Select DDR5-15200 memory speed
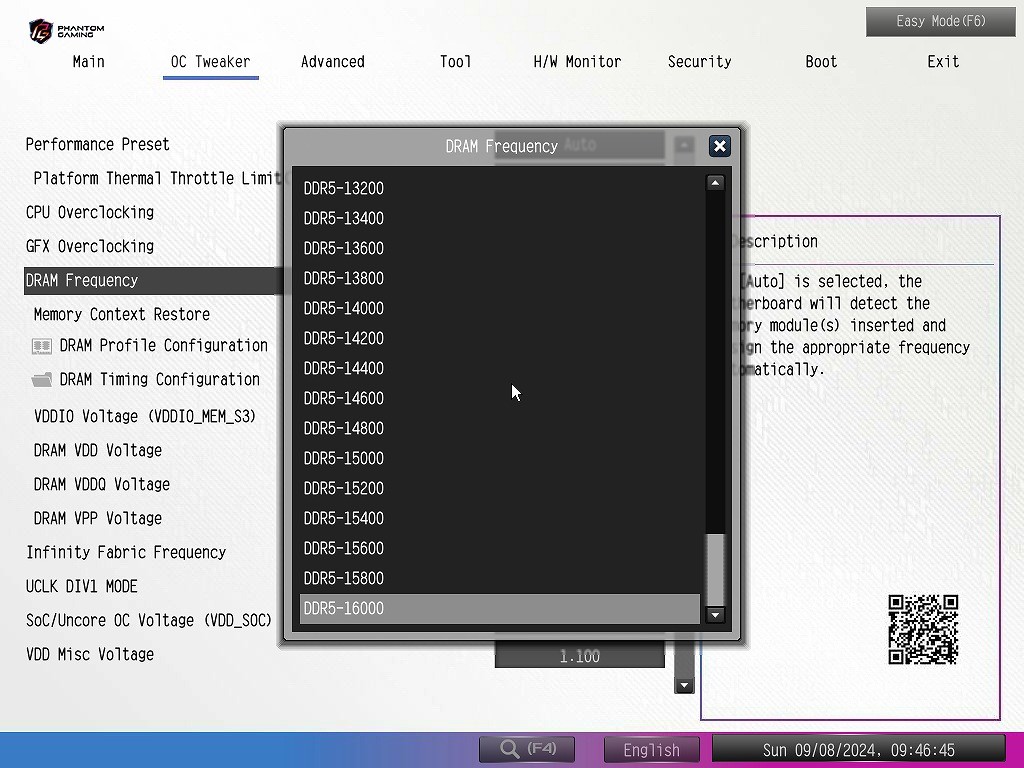 [499, 488]
